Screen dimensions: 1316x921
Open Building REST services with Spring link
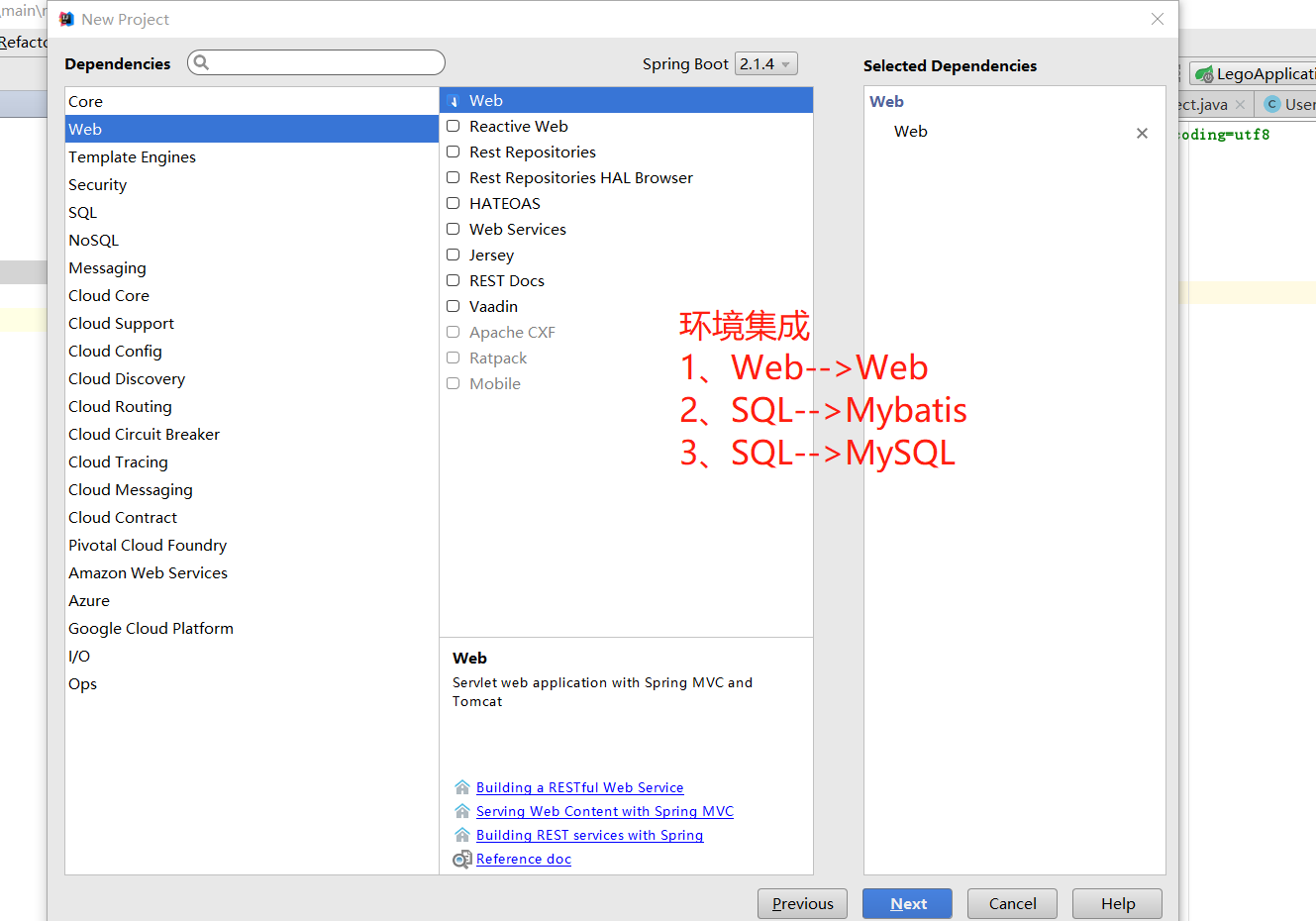[x=589, y=835]
